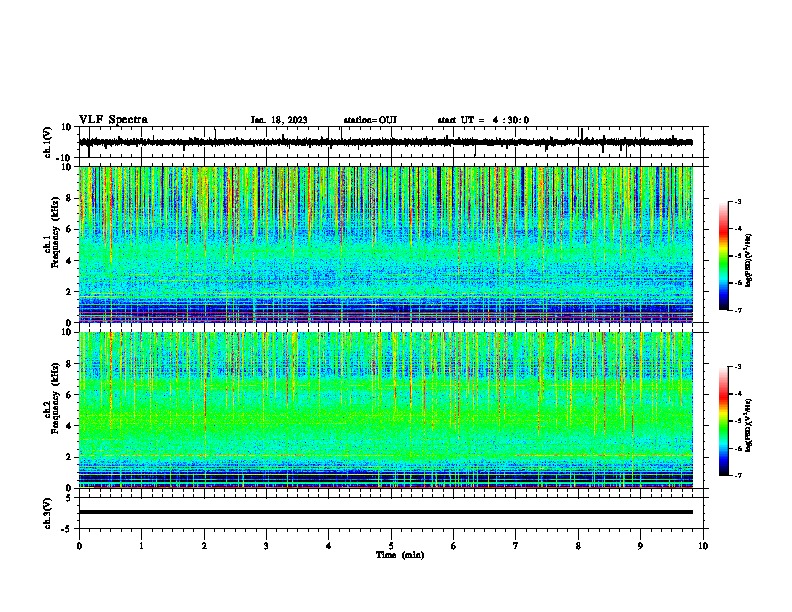This screenshot has width=792, height=612.
Task: Click the ch.1 "Frequency (kHz)" axis label
Action: (55, 234)
